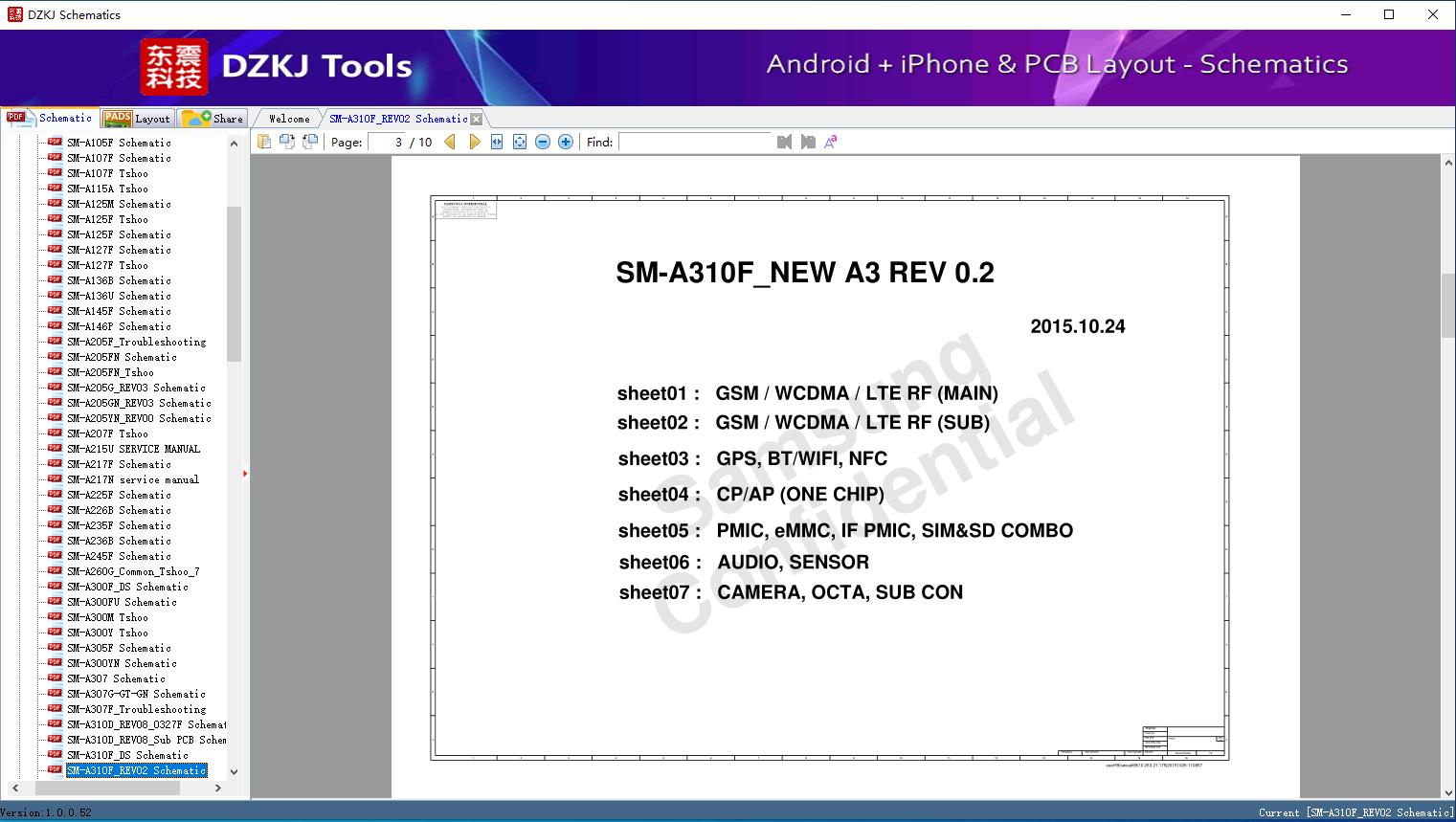Open SM-A136B Schematic file
Viewport: 1456px width, 822px height.
(x=119, y=280)
